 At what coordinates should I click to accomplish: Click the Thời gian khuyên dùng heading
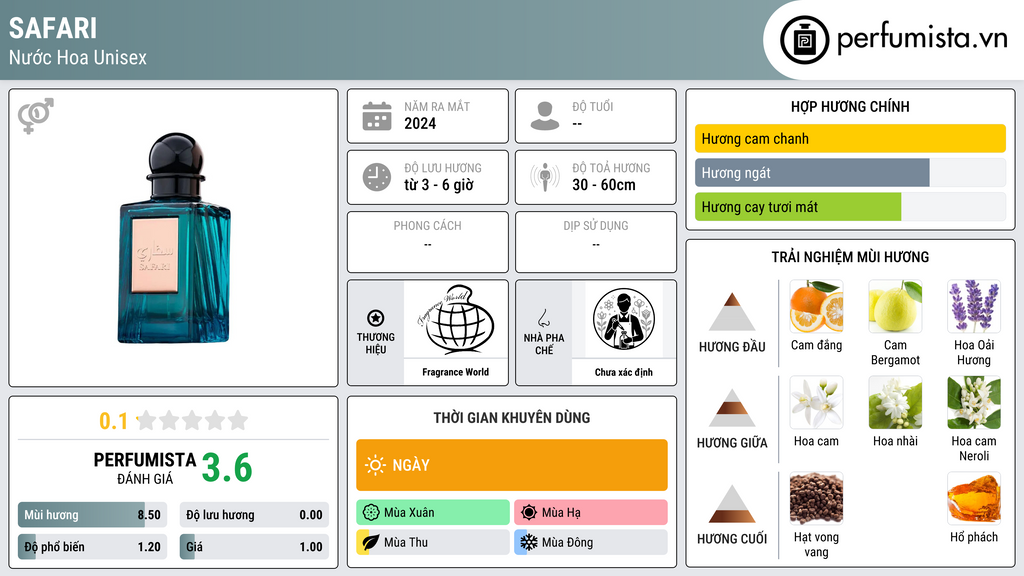[x=511, y=417]
